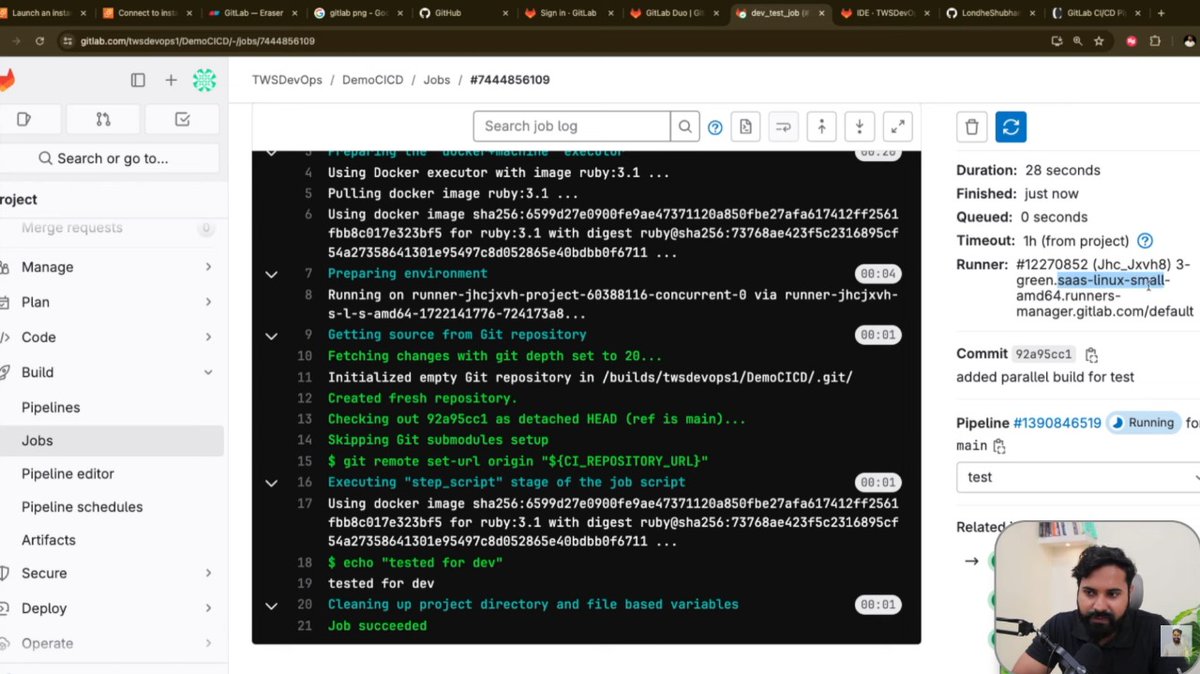This screenshot has width=1200, height=674.
Task: Expand the Secure sidebar menu
Action: point(111,573)
